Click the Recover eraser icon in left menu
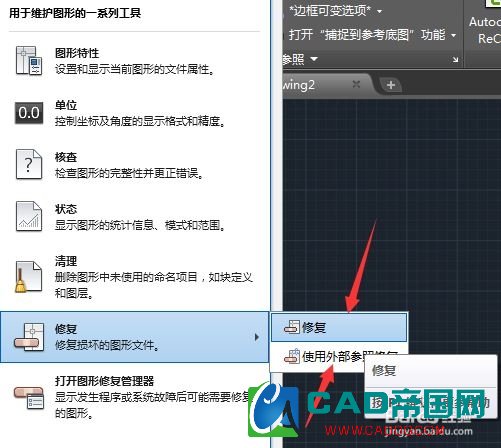501x448 pixels. 29,337
